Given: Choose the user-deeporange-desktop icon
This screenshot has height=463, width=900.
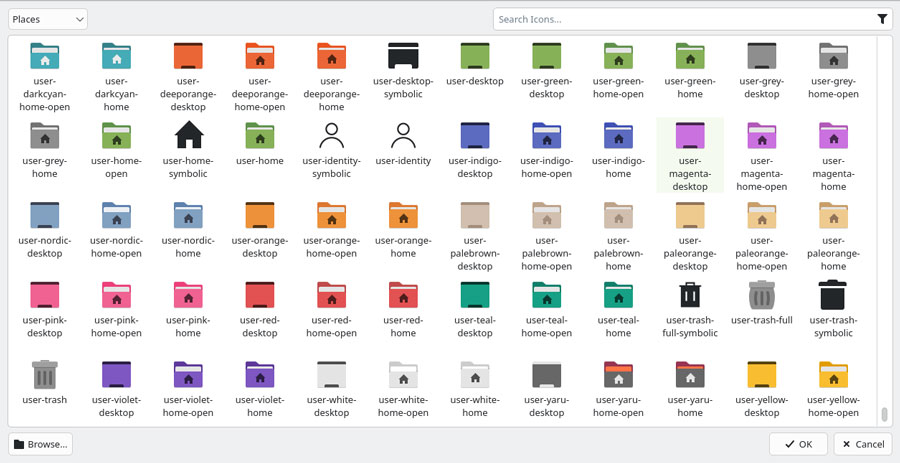Looking at the screenshot, I should pos(188,56).
